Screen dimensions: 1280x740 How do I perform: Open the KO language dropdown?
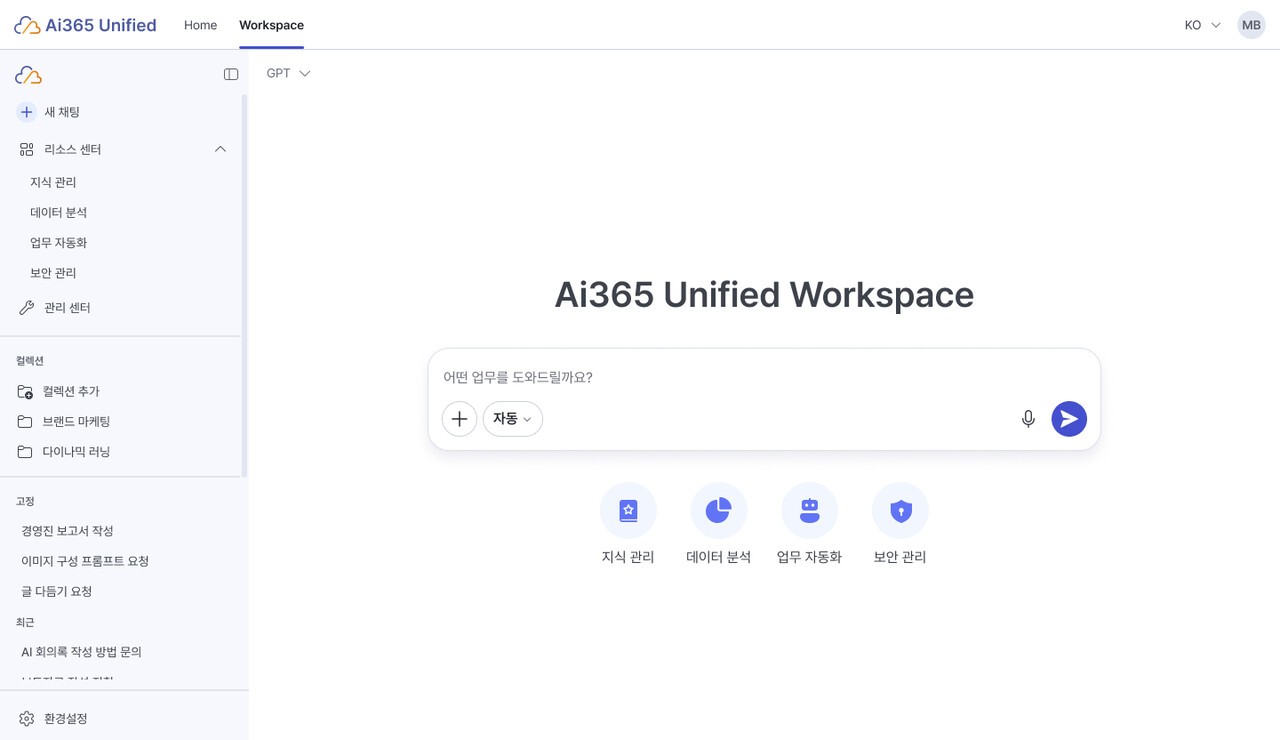(1203, 25)
